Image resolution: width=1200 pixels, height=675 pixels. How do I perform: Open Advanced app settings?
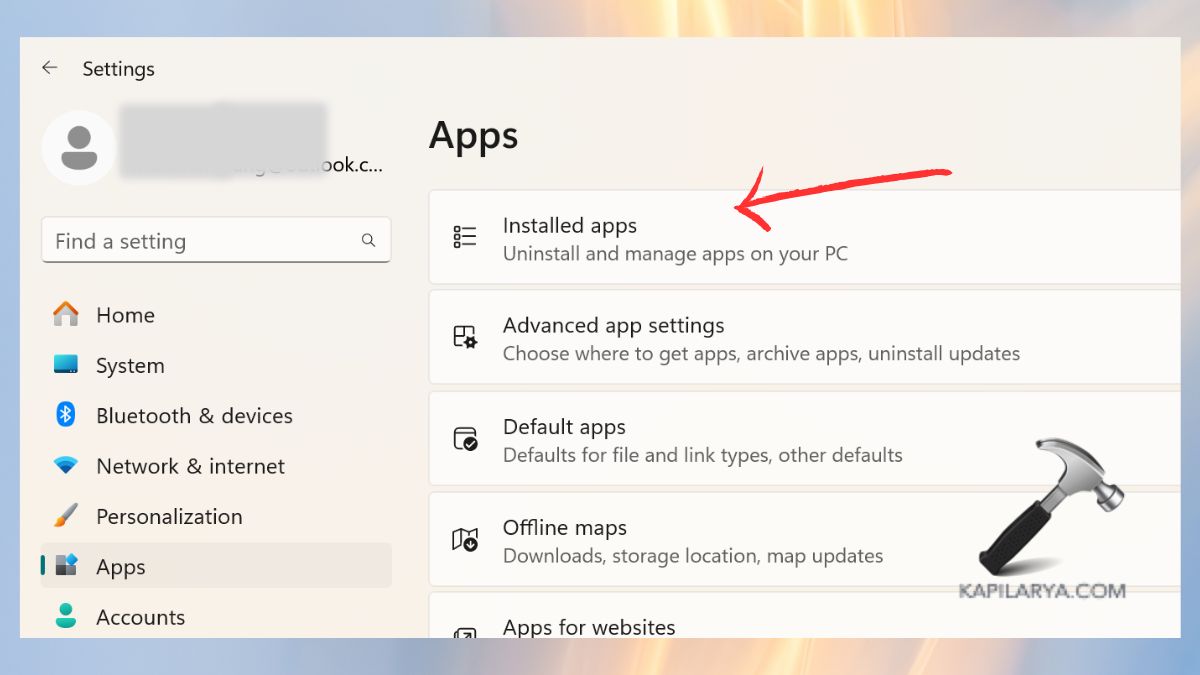(804, 337)
